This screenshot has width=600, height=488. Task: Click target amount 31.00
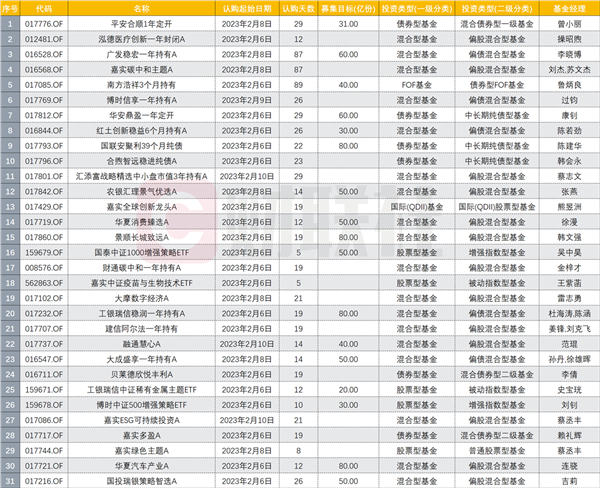[348, 24]
